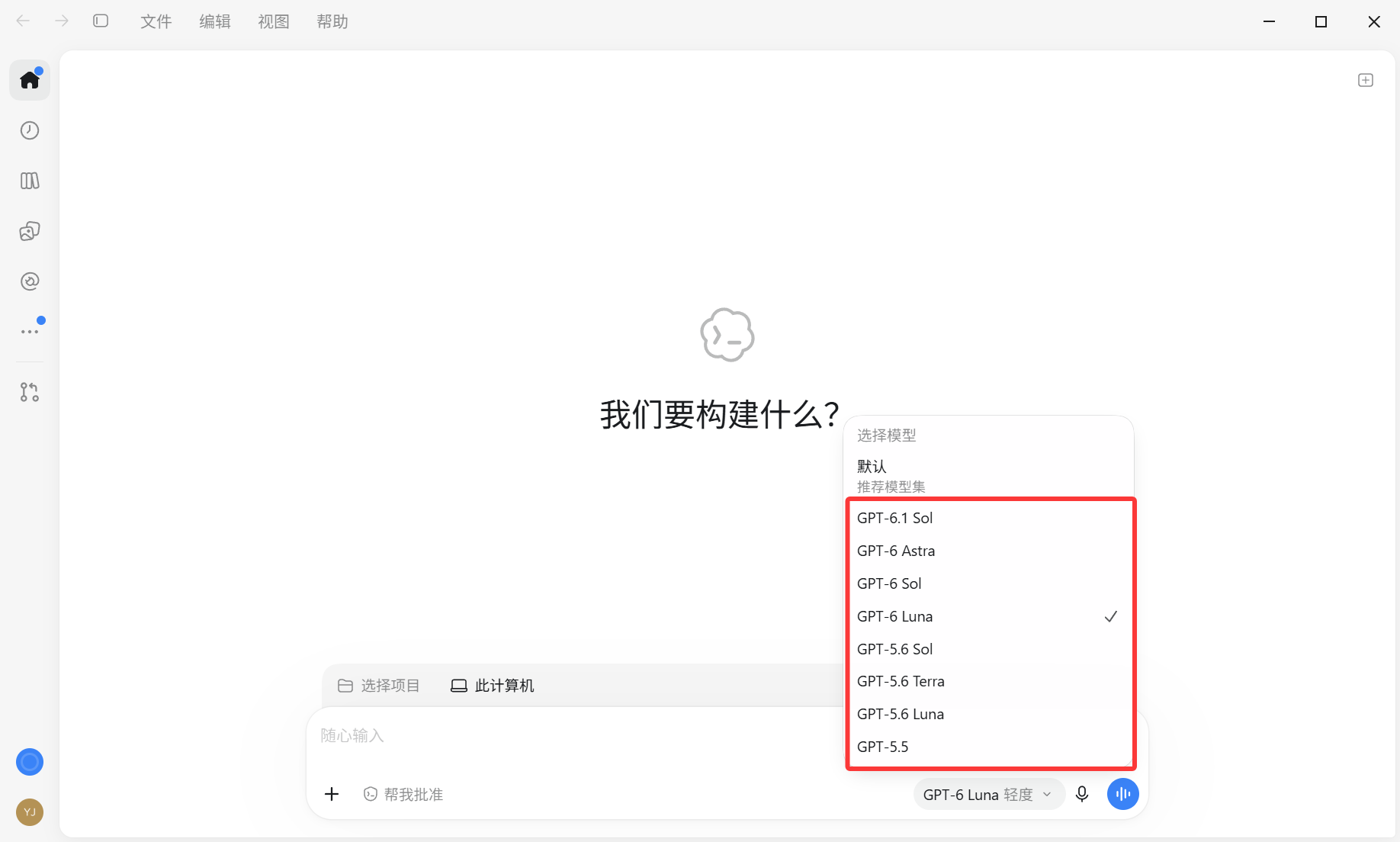Choose GPT-5.6 Terra from the model list
1400x842 pixels.
pyautogui.click(x=991, y=681)
